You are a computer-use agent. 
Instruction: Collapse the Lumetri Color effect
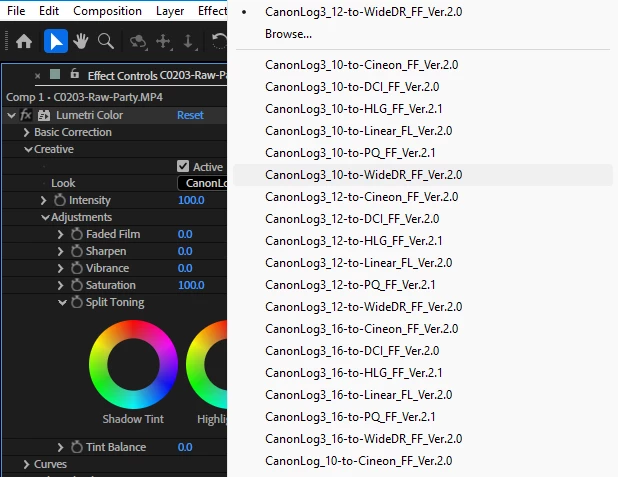click(x=11, y=116)
